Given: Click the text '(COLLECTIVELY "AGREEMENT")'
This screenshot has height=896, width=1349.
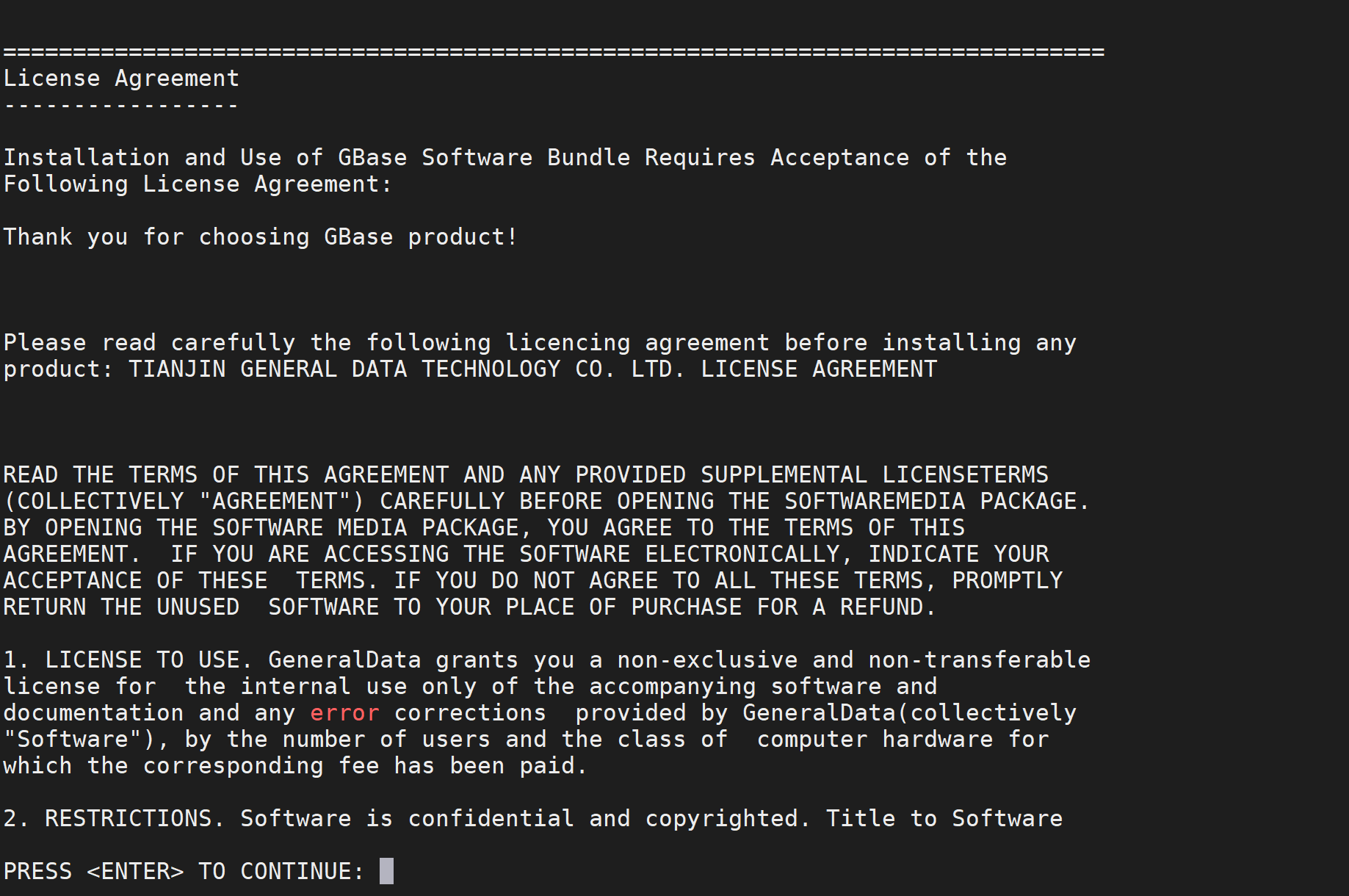Looking at the screenshot, I should pos(184,502).
